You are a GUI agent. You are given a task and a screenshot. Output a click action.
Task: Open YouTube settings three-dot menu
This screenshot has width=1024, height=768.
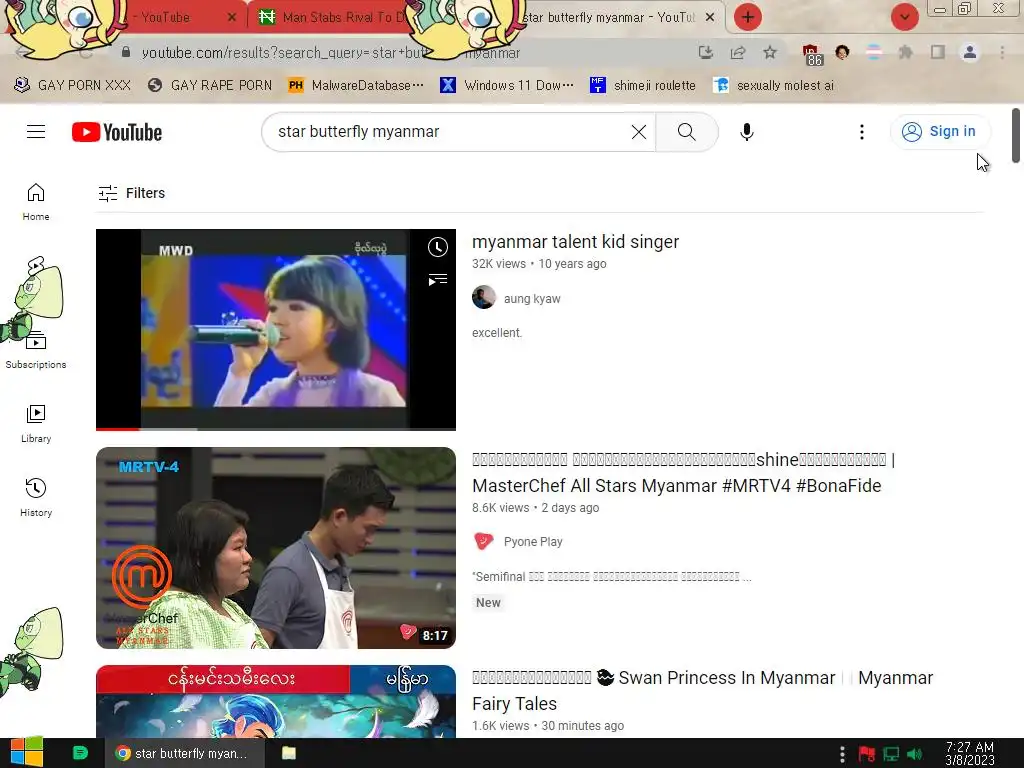coord(861,132)
